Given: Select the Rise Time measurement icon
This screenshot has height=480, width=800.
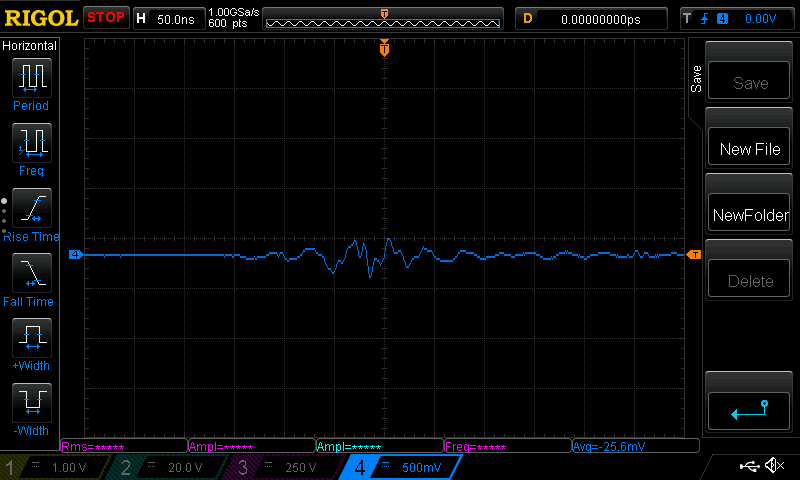Looking at the screenshot, I should (x=32, y=208).
